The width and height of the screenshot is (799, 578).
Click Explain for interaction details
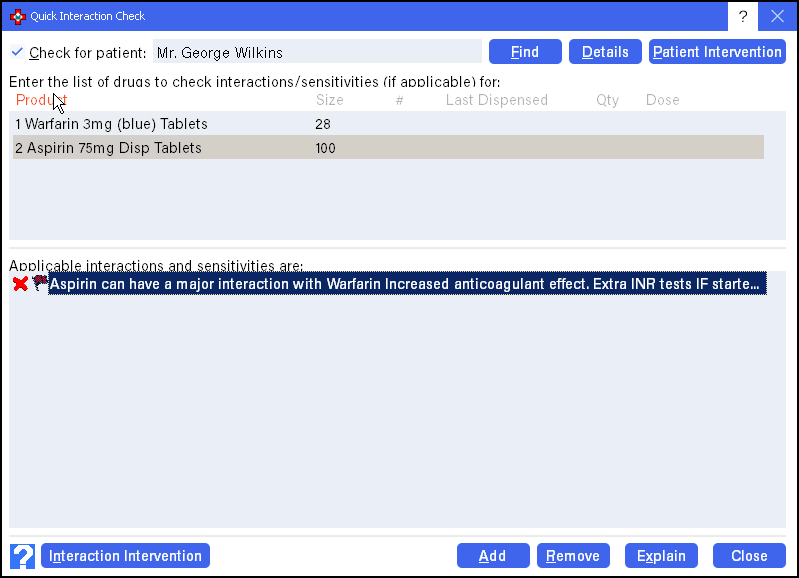point(661,556)
